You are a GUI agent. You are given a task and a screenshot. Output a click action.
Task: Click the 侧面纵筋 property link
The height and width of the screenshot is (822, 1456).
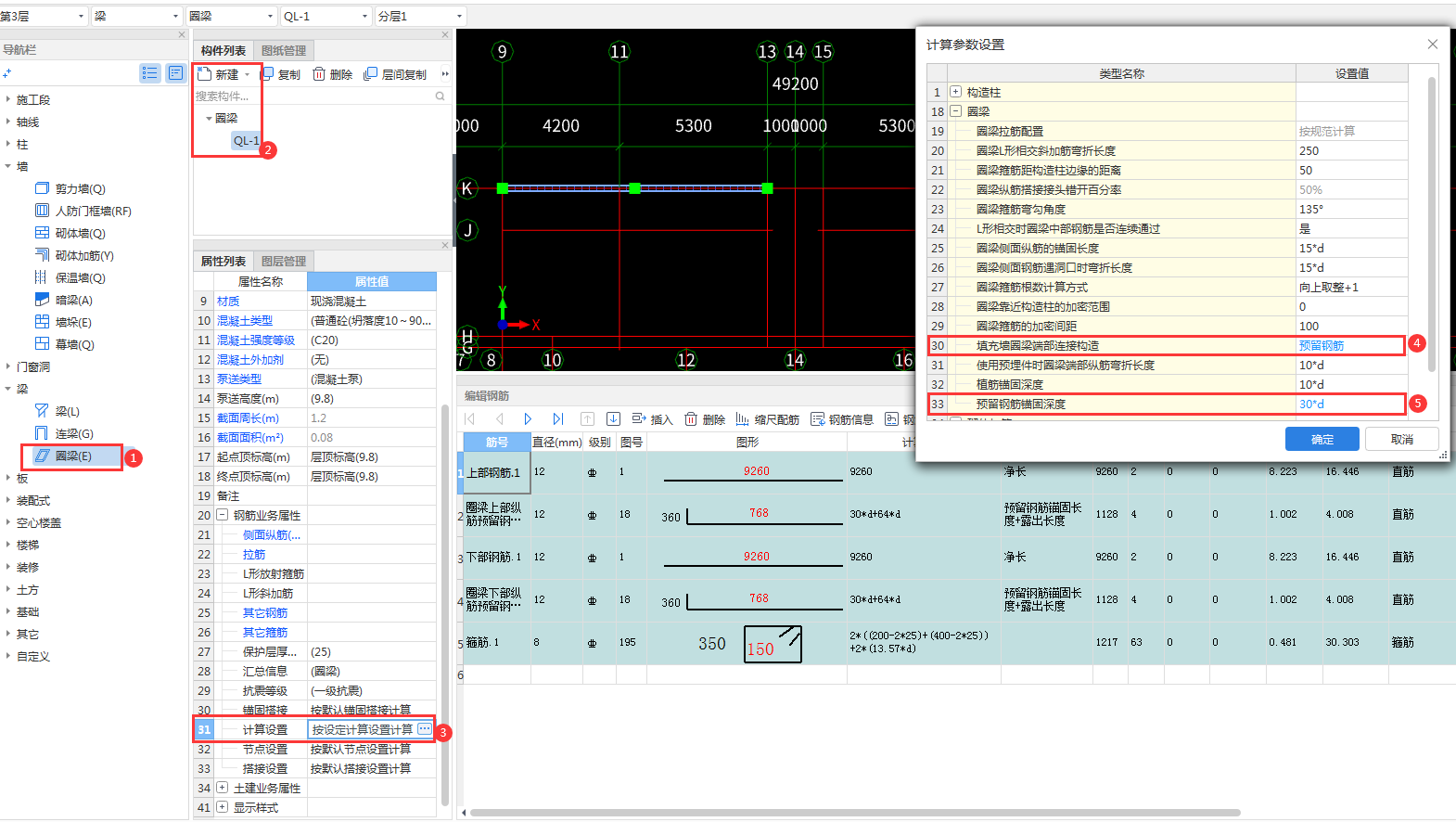coord(272,535)
